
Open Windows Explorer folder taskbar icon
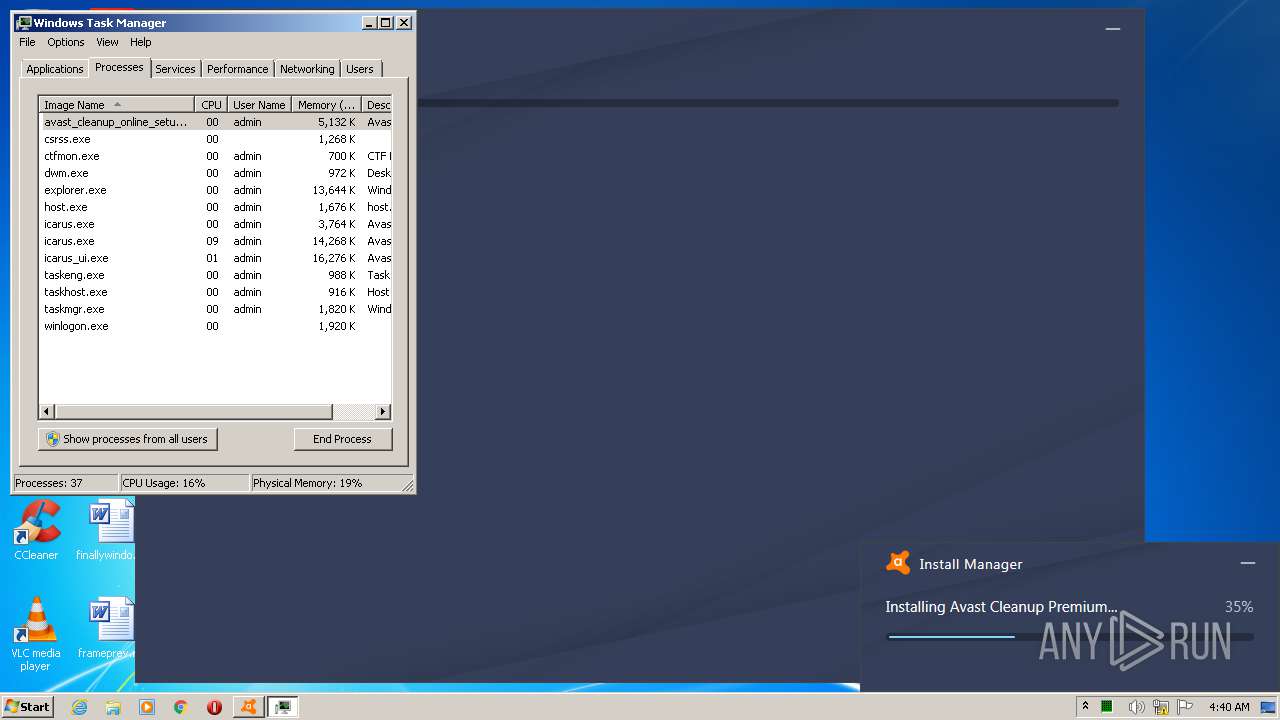tap(113, 707)
